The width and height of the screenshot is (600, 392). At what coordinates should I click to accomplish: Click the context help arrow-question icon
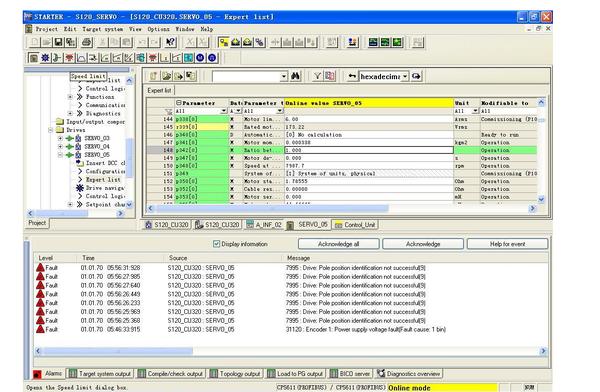pyautogui.click(x=171, y=42)
